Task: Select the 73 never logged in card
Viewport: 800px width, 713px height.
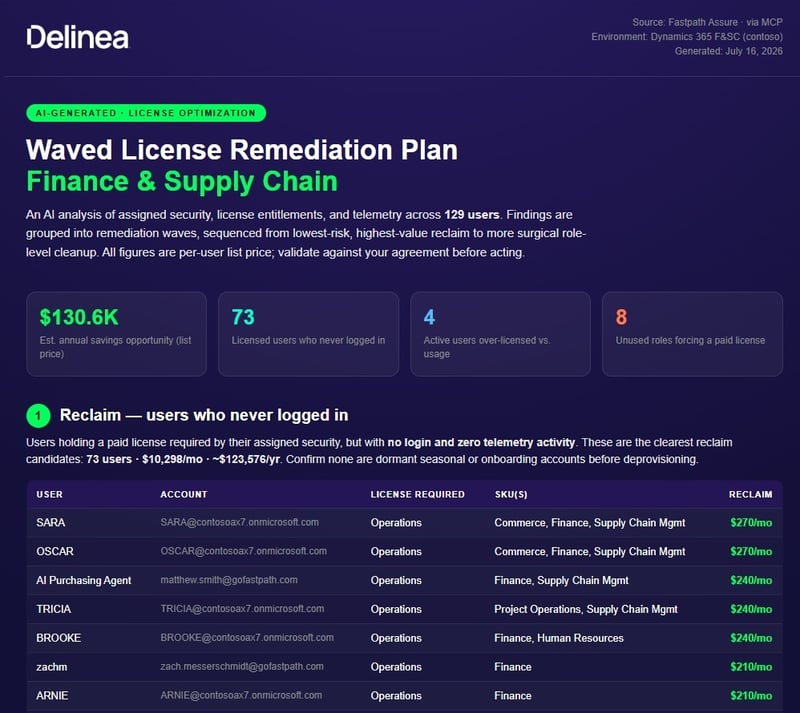Action: coord(308,334)
